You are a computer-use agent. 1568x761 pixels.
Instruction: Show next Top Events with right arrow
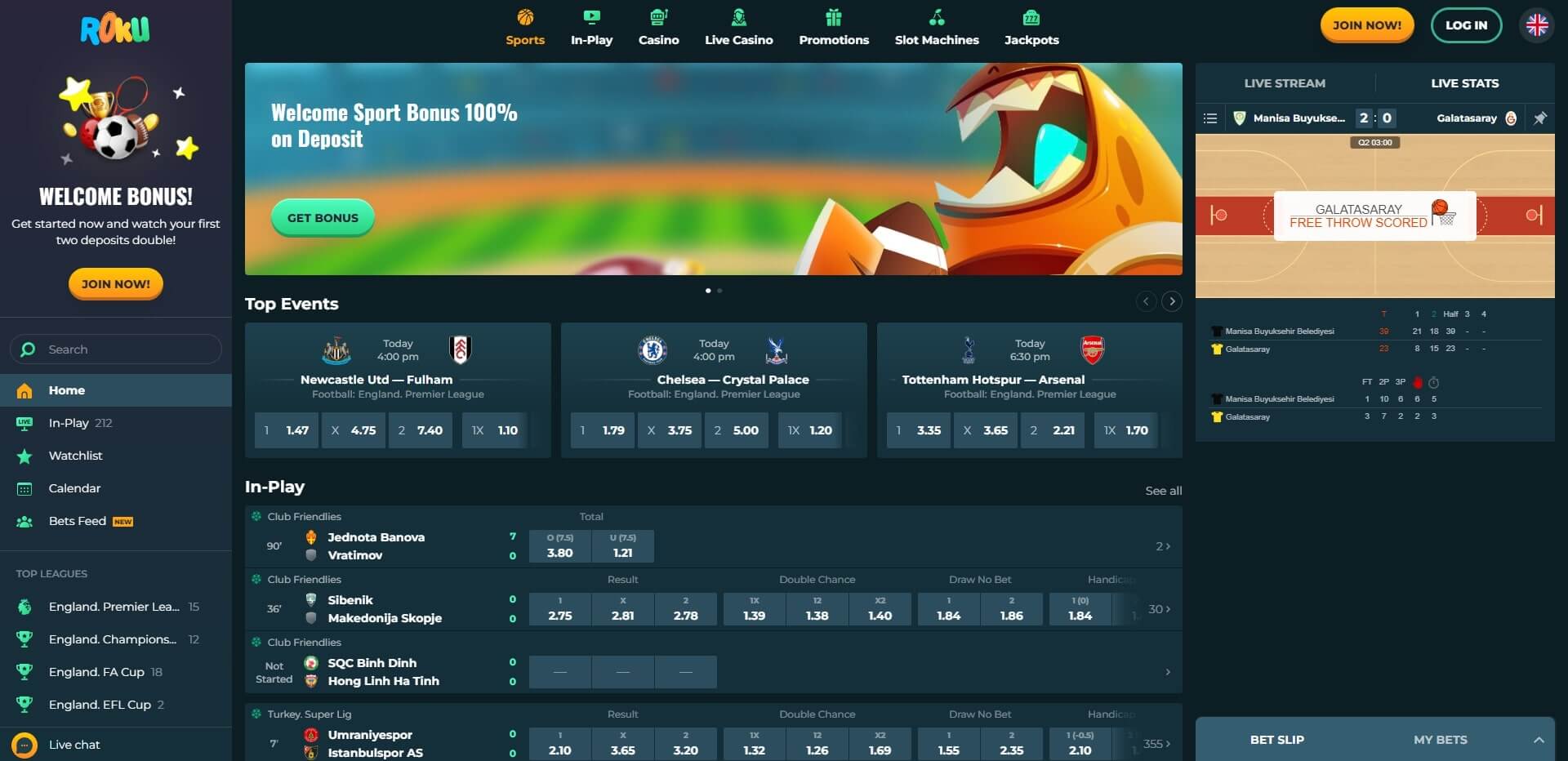pyautogui.click(x=1171, y=301)
